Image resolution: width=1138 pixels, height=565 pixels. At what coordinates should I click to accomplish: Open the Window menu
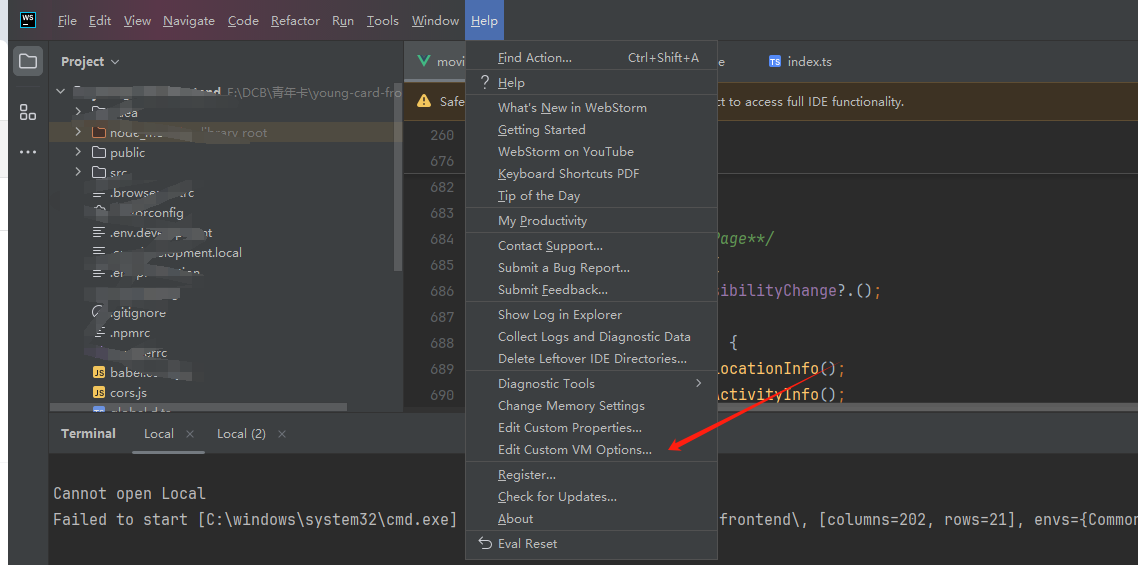point(435,20)
